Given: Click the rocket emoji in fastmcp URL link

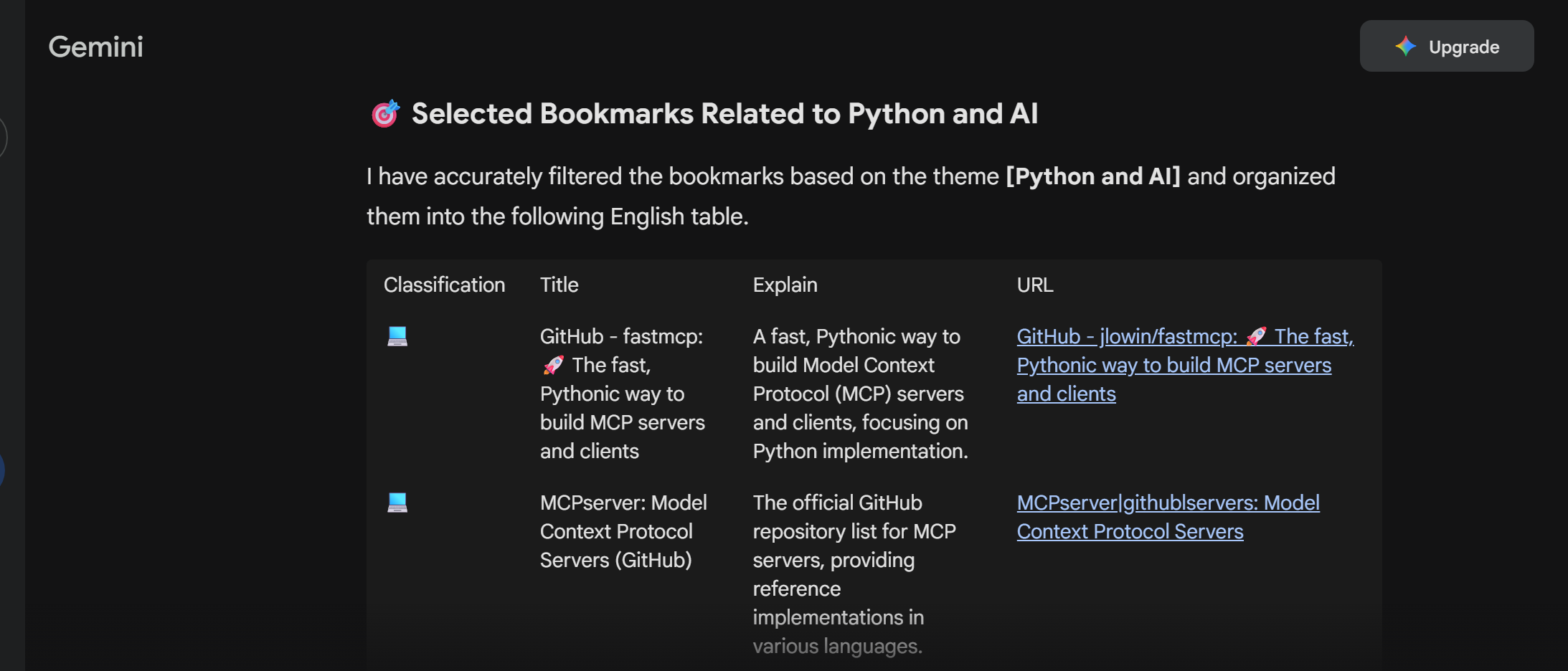Looking at the screenshot, I should click(x=1257, y=336).
